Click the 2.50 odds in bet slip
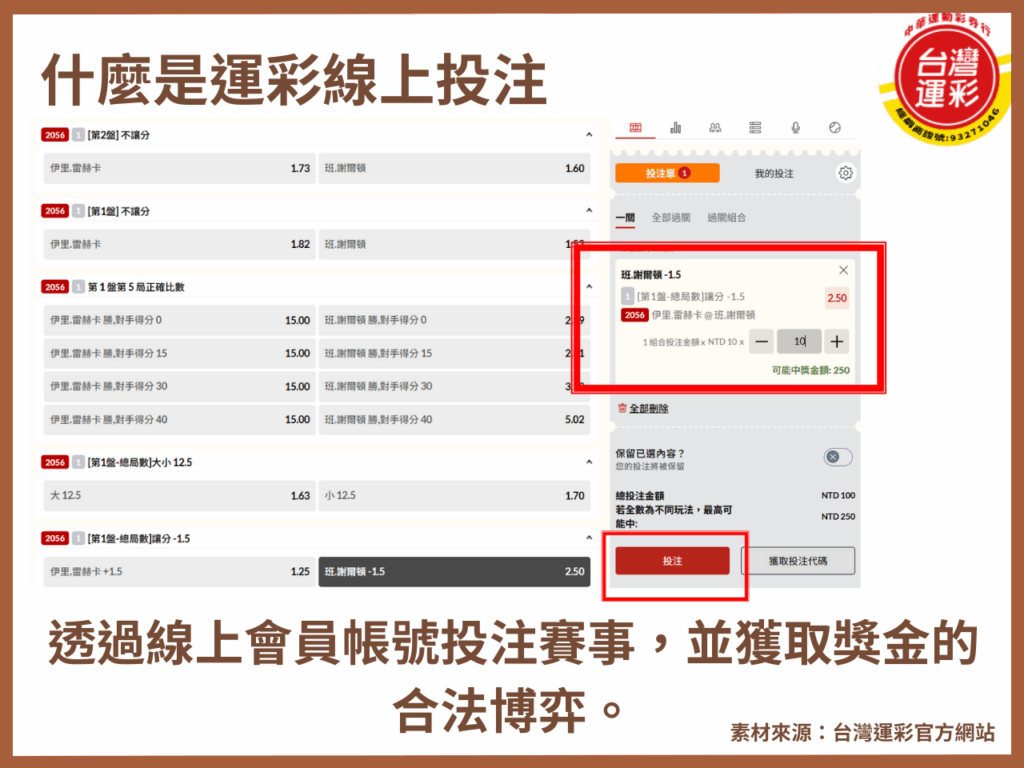This screenshot has height=768, width=1024. (x=837, y=298)
